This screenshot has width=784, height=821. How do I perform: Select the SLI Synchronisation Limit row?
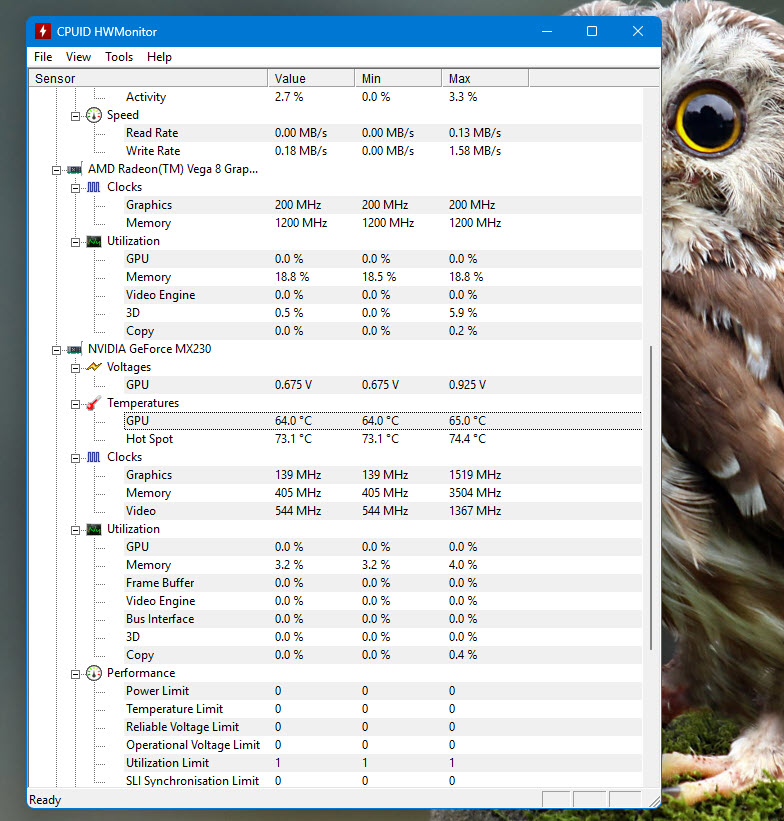[383, 781]
